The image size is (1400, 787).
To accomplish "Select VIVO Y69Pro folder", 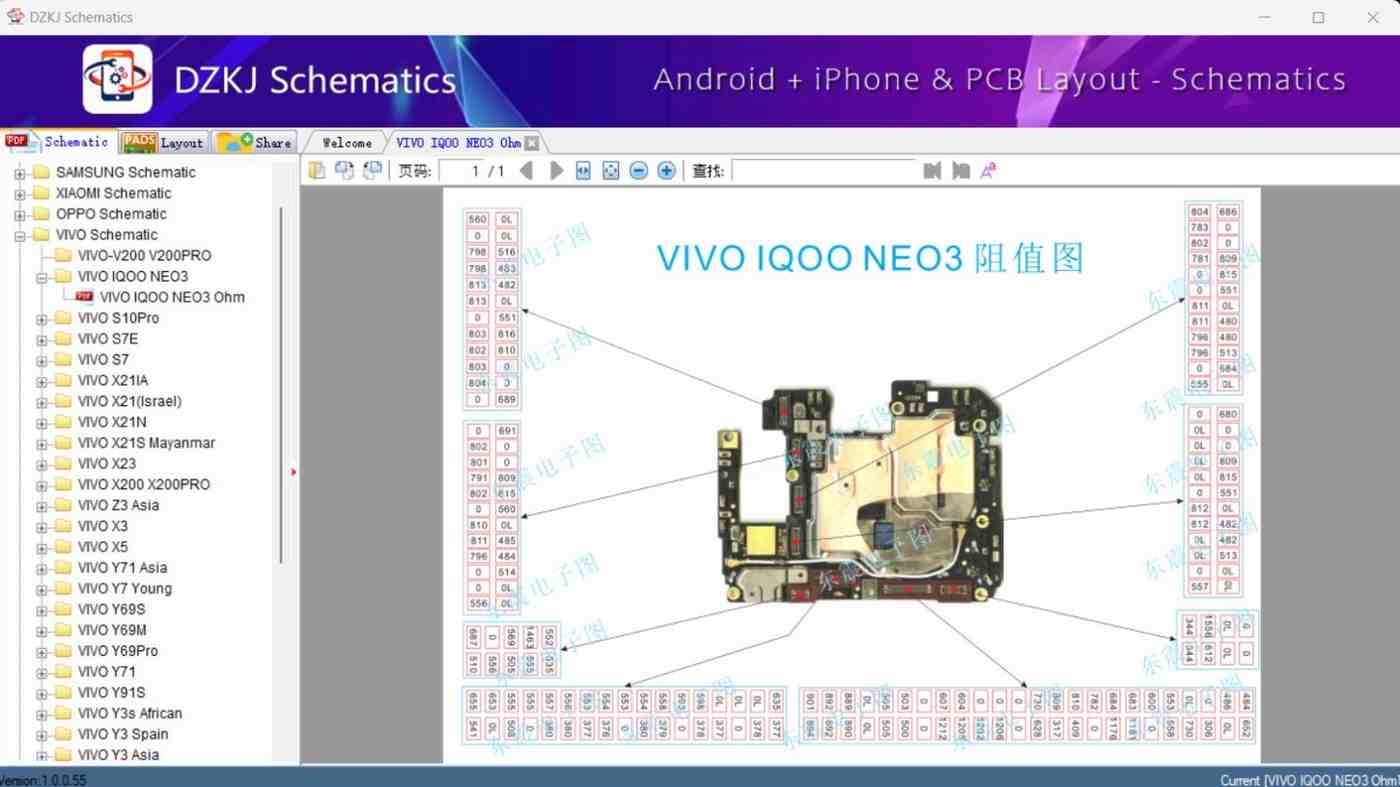I will pos(118,651).
